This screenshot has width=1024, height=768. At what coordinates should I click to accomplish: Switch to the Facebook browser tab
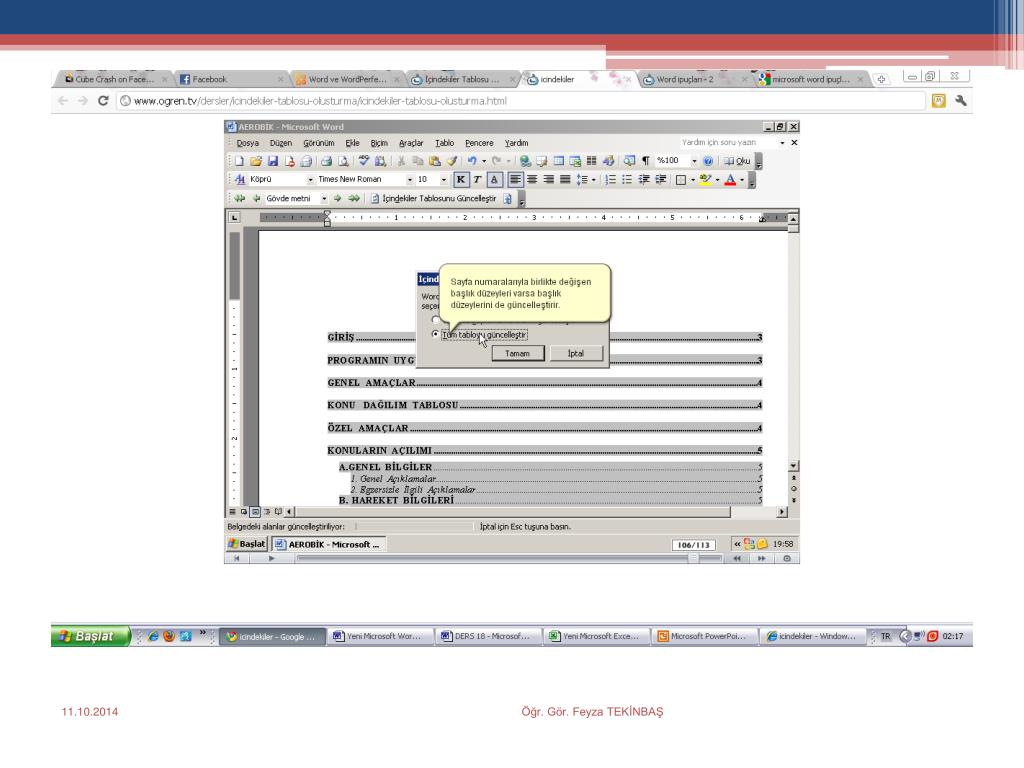tap(231, 79)
